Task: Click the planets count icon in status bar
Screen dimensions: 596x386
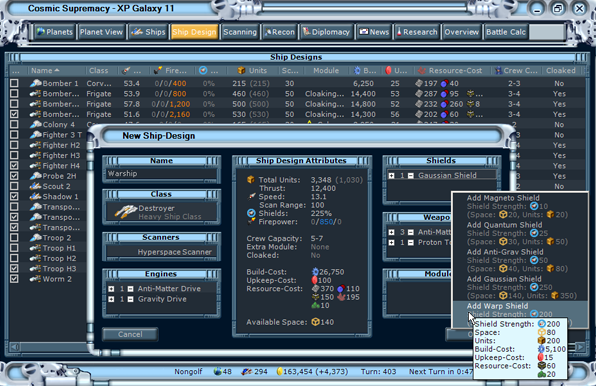Action: [x=217, y=372]
